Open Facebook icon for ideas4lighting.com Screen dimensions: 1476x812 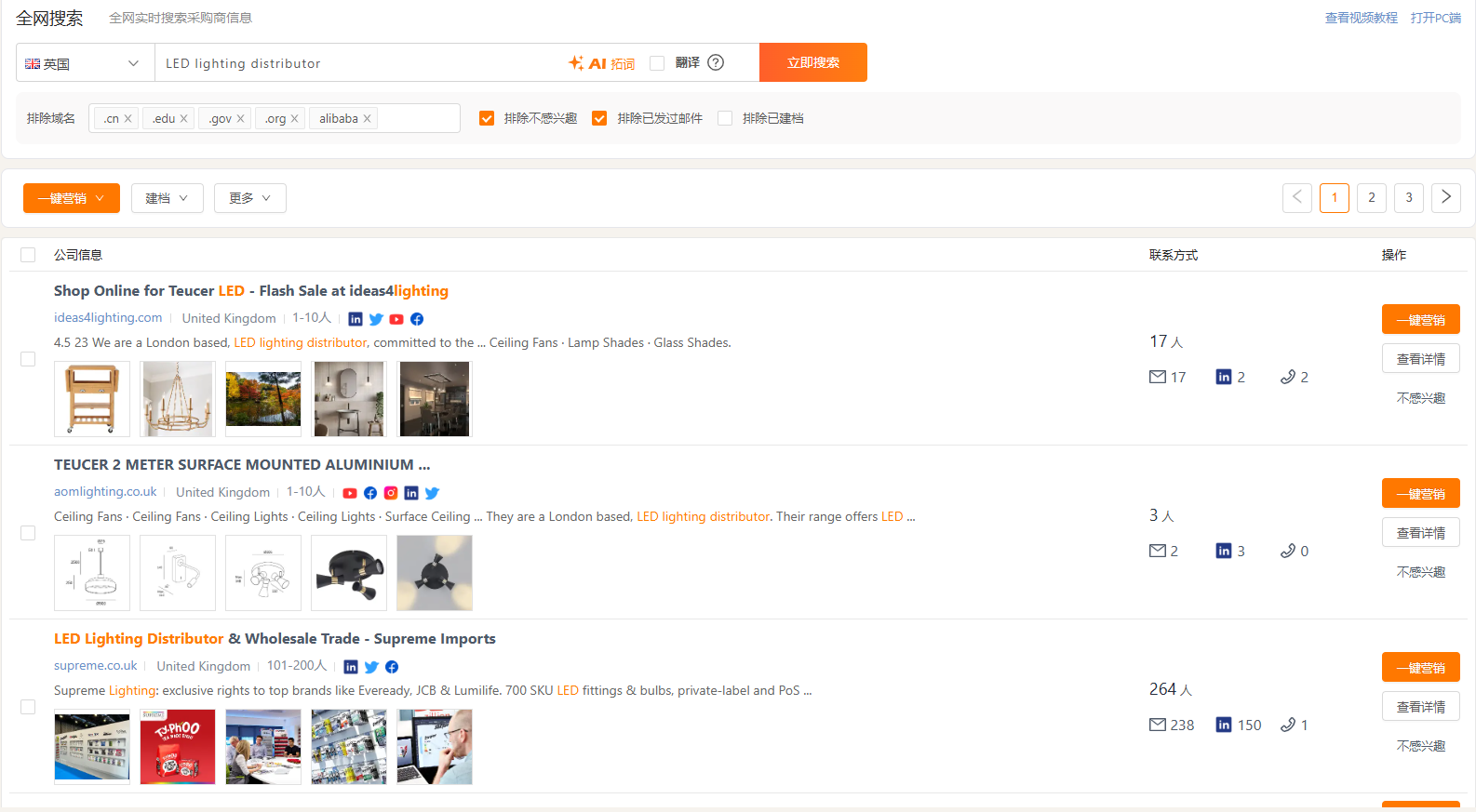click(x=417, y=319)
